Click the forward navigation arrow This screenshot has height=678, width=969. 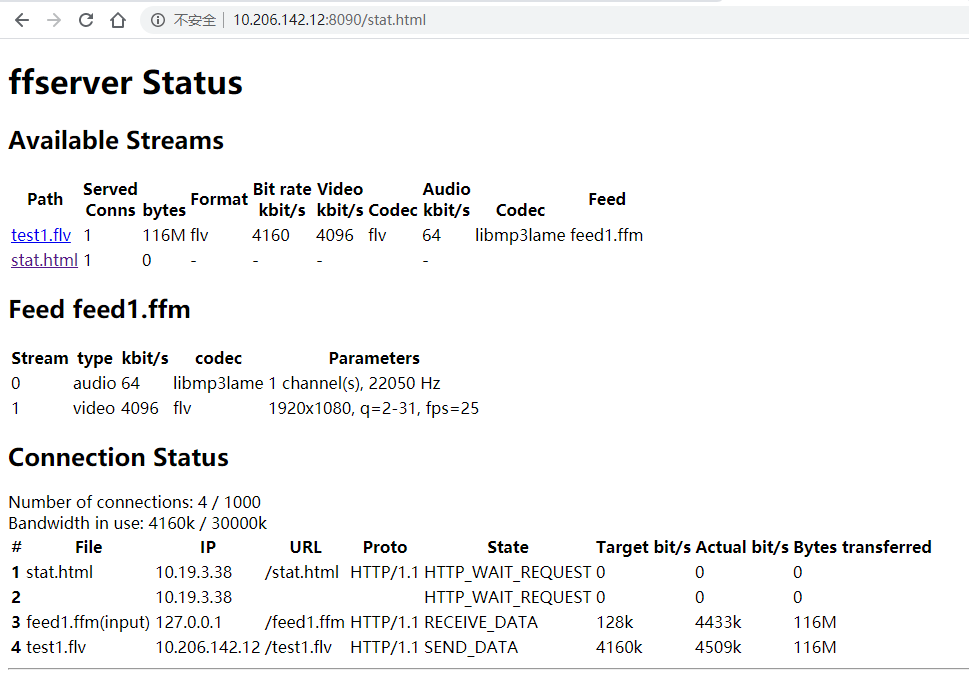[x=53, y=19]
